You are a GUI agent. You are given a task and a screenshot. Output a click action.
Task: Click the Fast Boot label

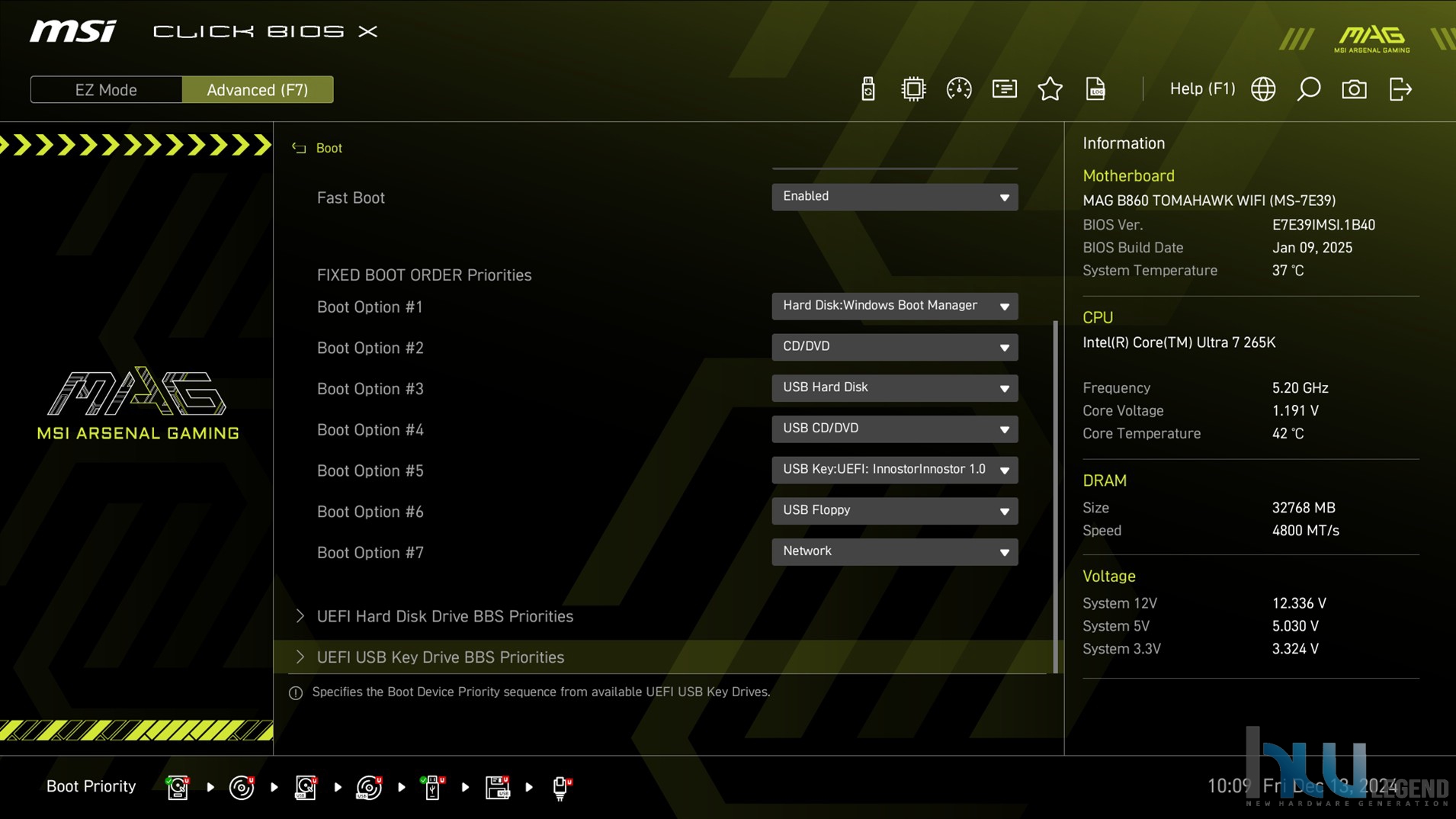(x=351, y=198)
